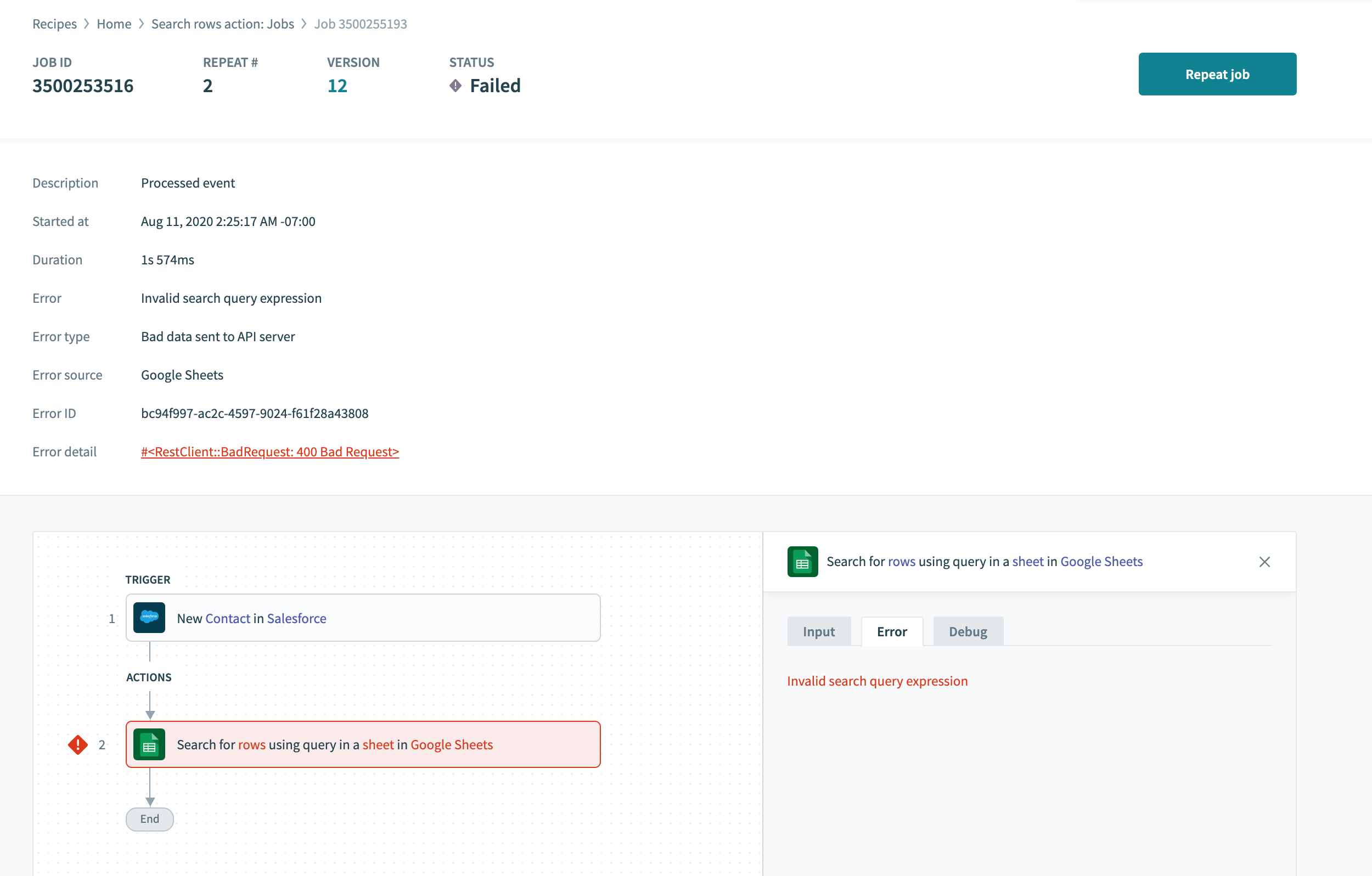
Task: Open version 12 link
Action: click(x=337, y=86)
